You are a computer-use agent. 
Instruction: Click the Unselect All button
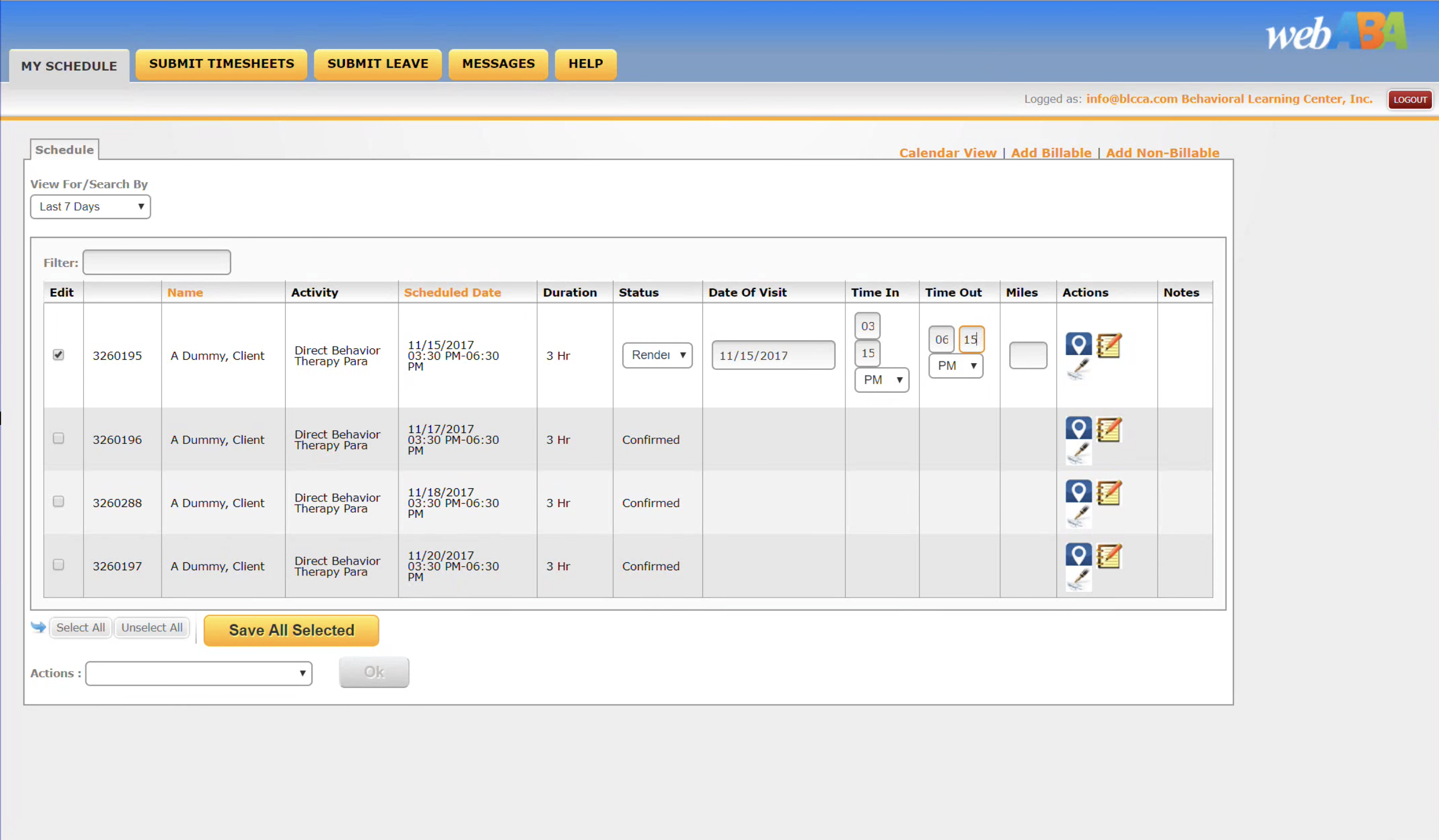click(x=152, y=628)
